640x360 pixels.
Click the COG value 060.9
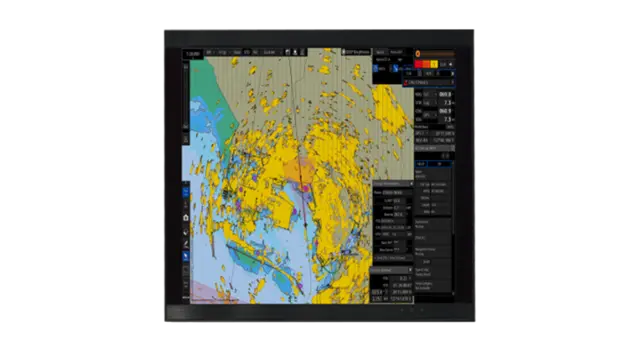(x=445, y=111)
